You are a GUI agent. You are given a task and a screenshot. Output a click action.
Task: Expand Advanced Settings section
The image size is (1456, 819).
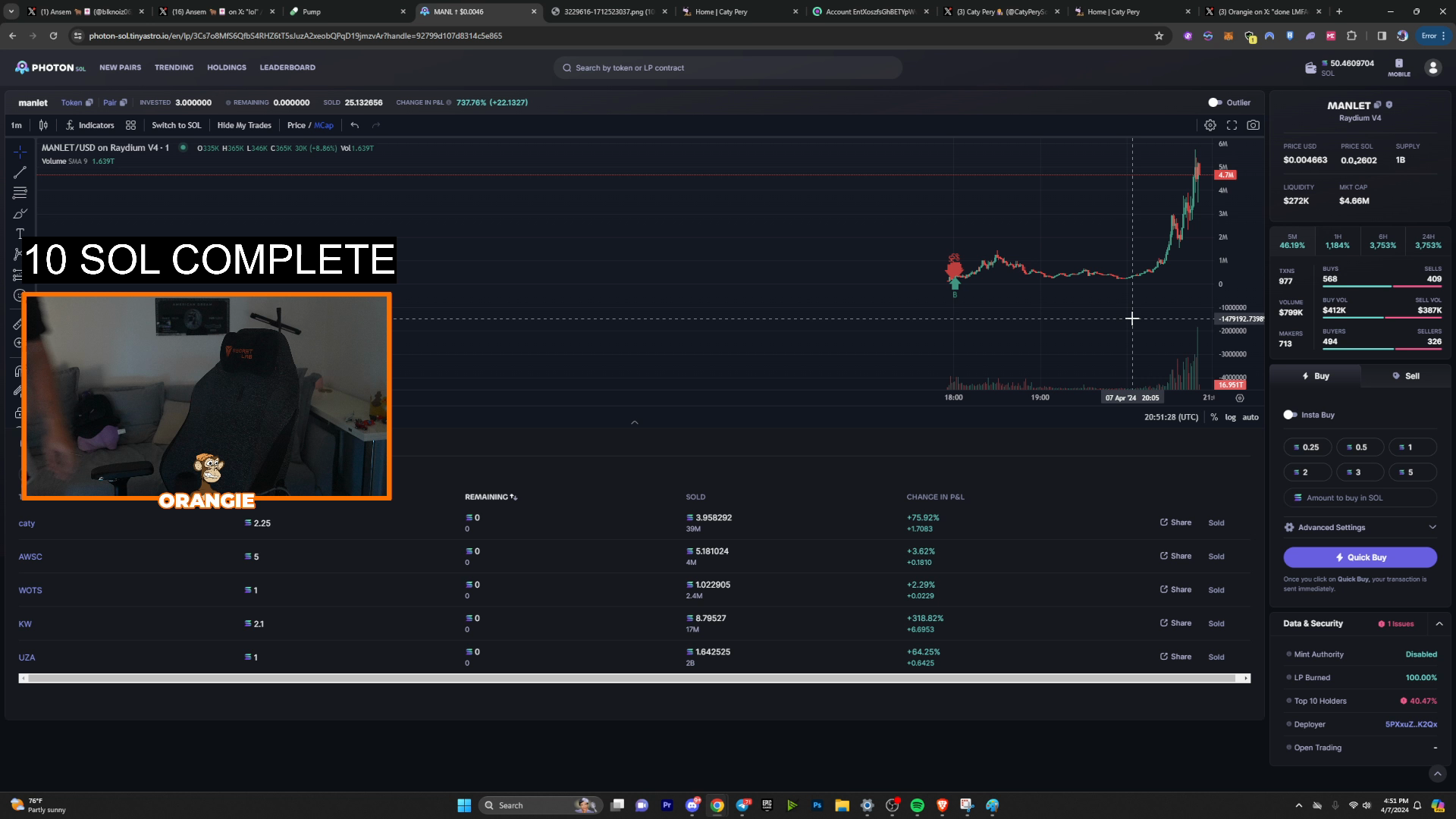1360,527
